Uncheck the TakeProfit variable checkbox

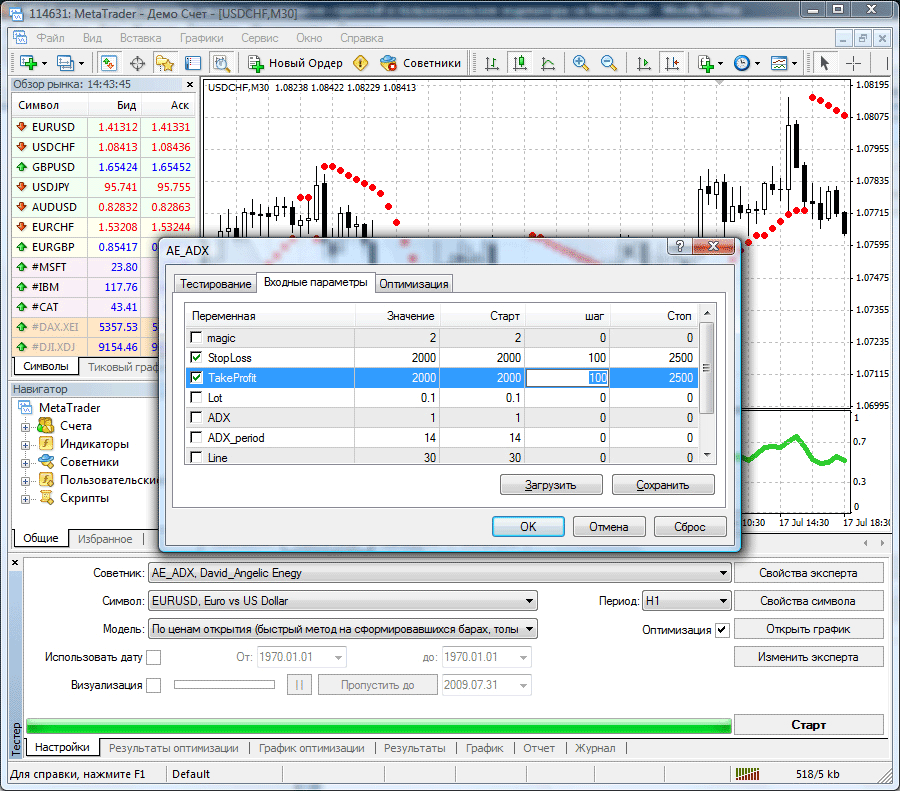(196, 377)
